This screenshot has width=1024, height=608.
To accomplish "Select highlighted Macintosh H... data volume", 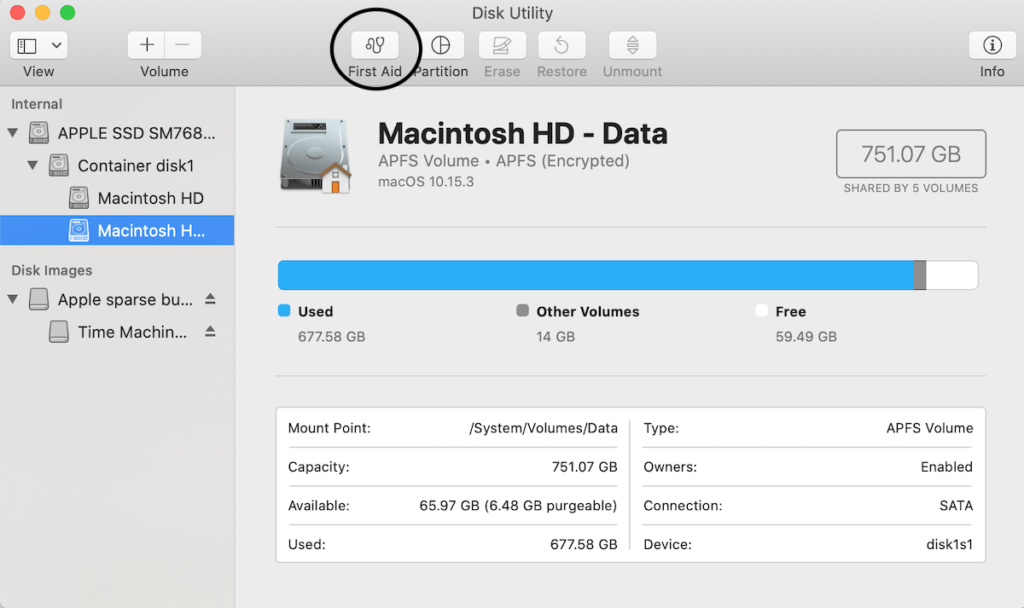I will [x=117, y=231].
